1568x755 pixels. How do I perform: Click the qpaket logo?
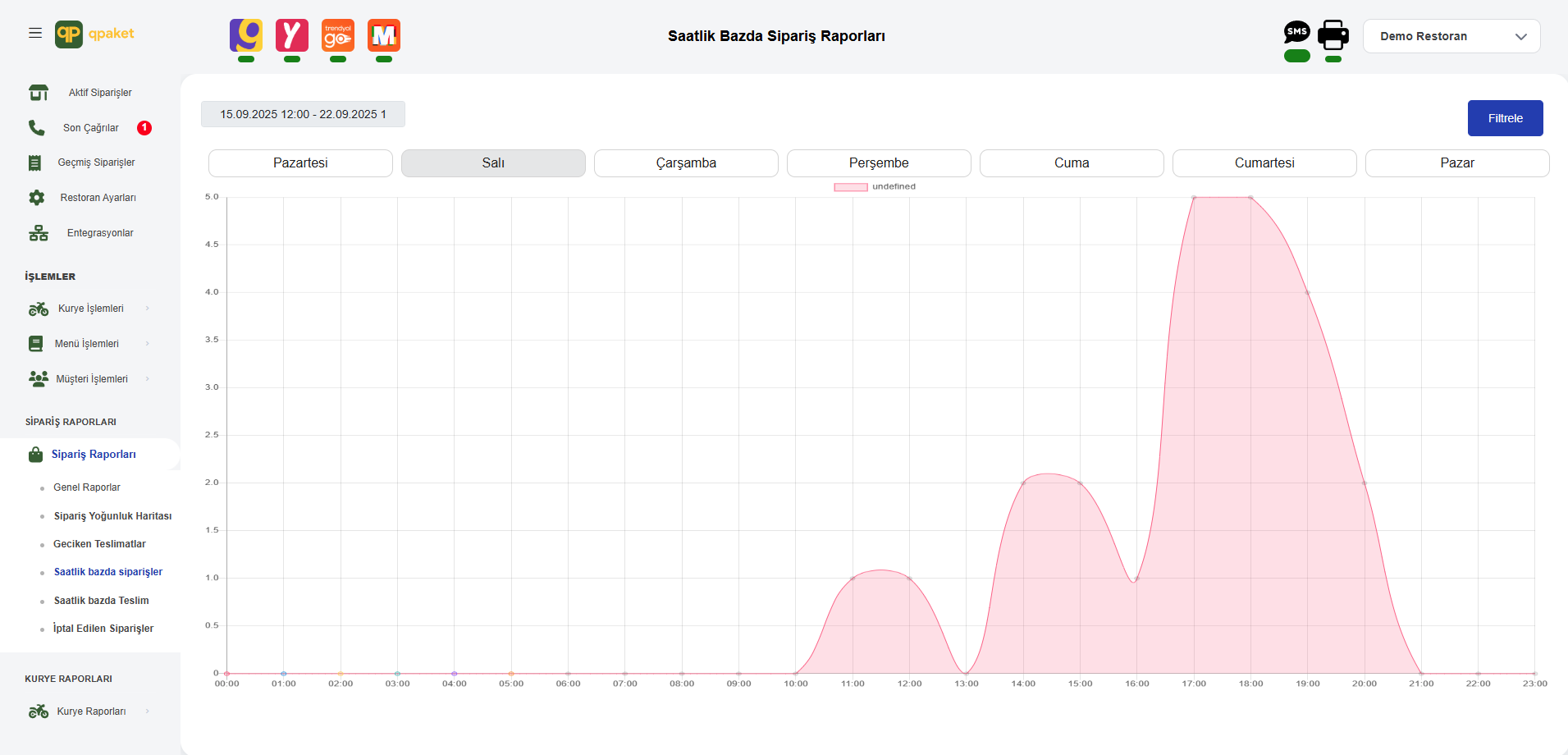(94, 34)
